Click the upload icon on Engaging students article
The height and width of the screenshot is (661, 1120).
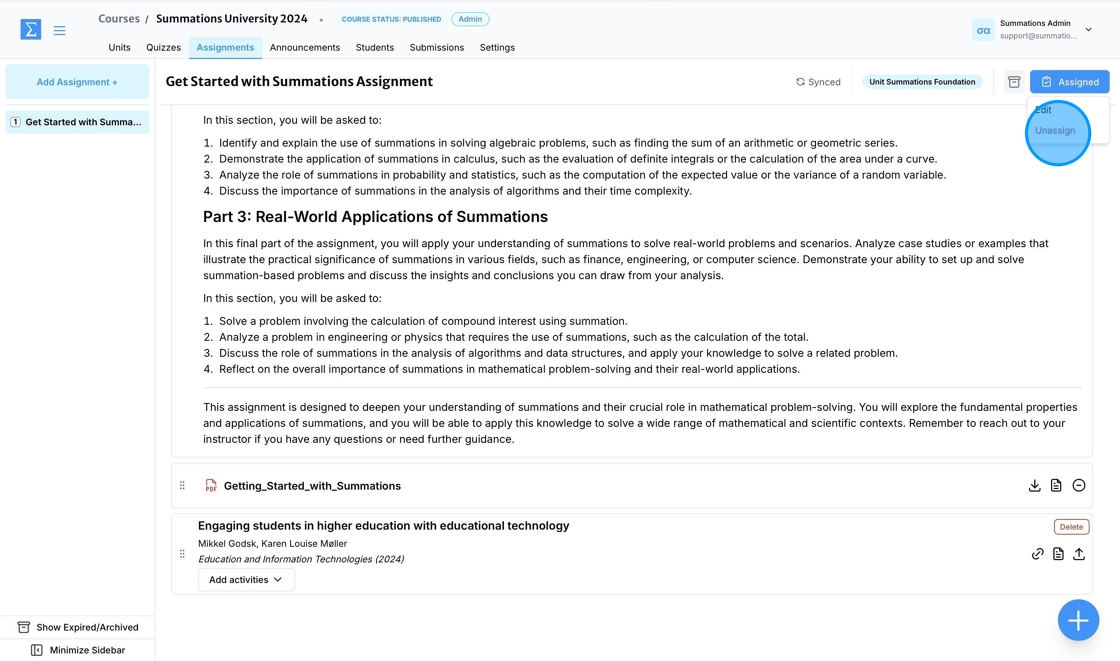click(x=1079, y=554)
